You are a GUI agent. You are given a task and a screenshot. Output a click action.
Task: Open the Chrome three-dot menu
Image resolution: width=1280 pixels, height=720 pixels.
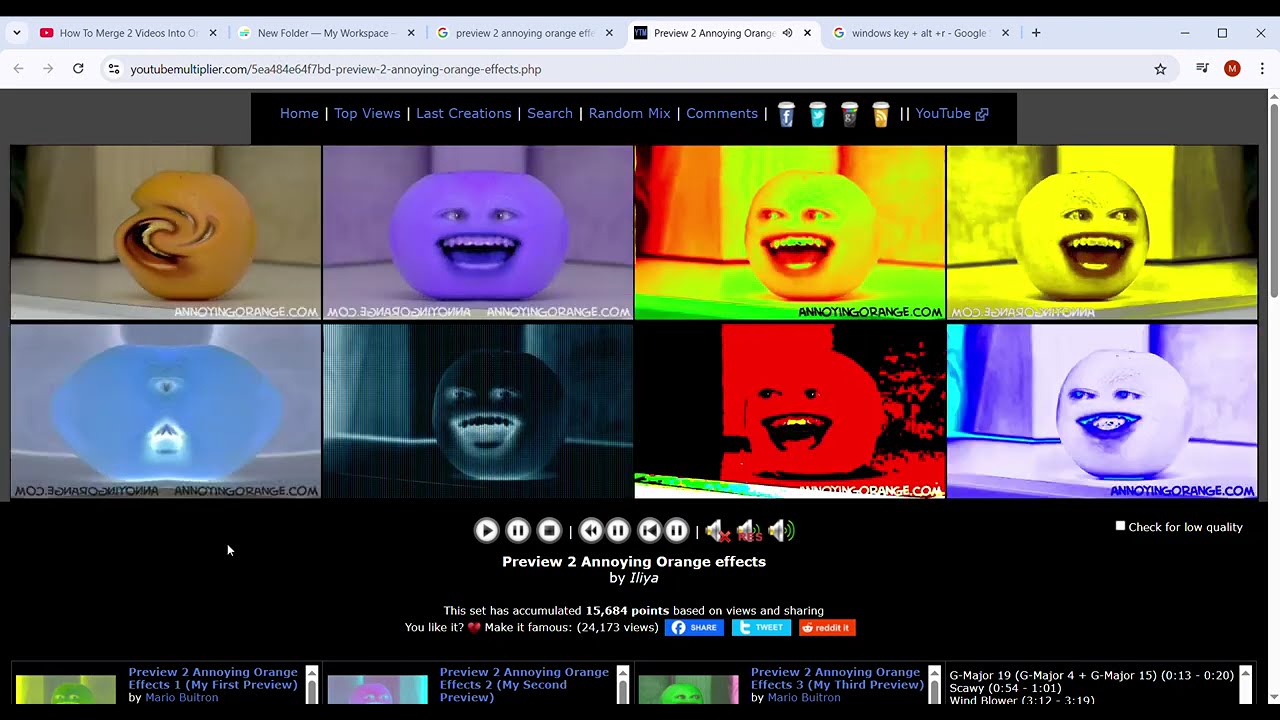(x=1262, y=69)
